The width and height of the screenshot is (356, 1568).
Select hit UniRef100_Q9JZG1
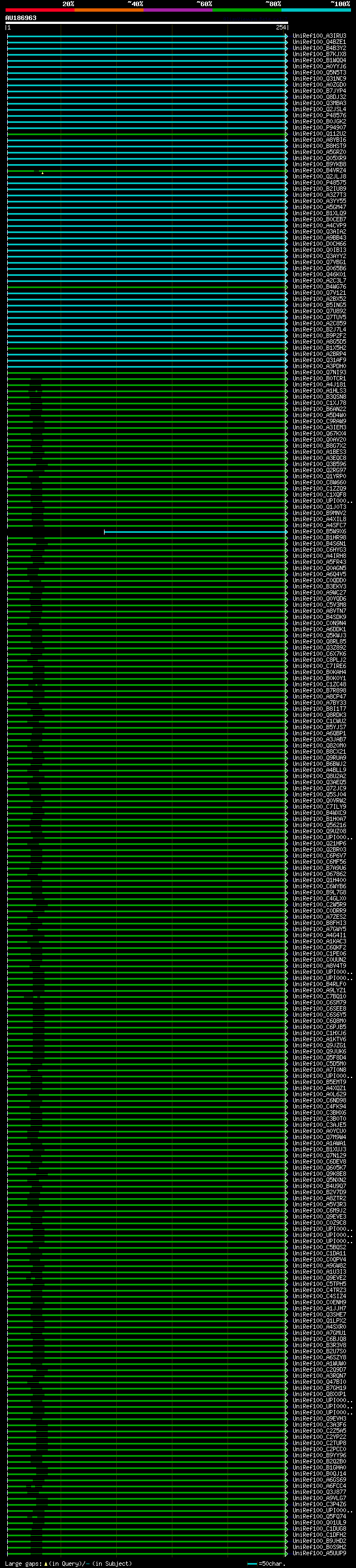pos(319,1046)
